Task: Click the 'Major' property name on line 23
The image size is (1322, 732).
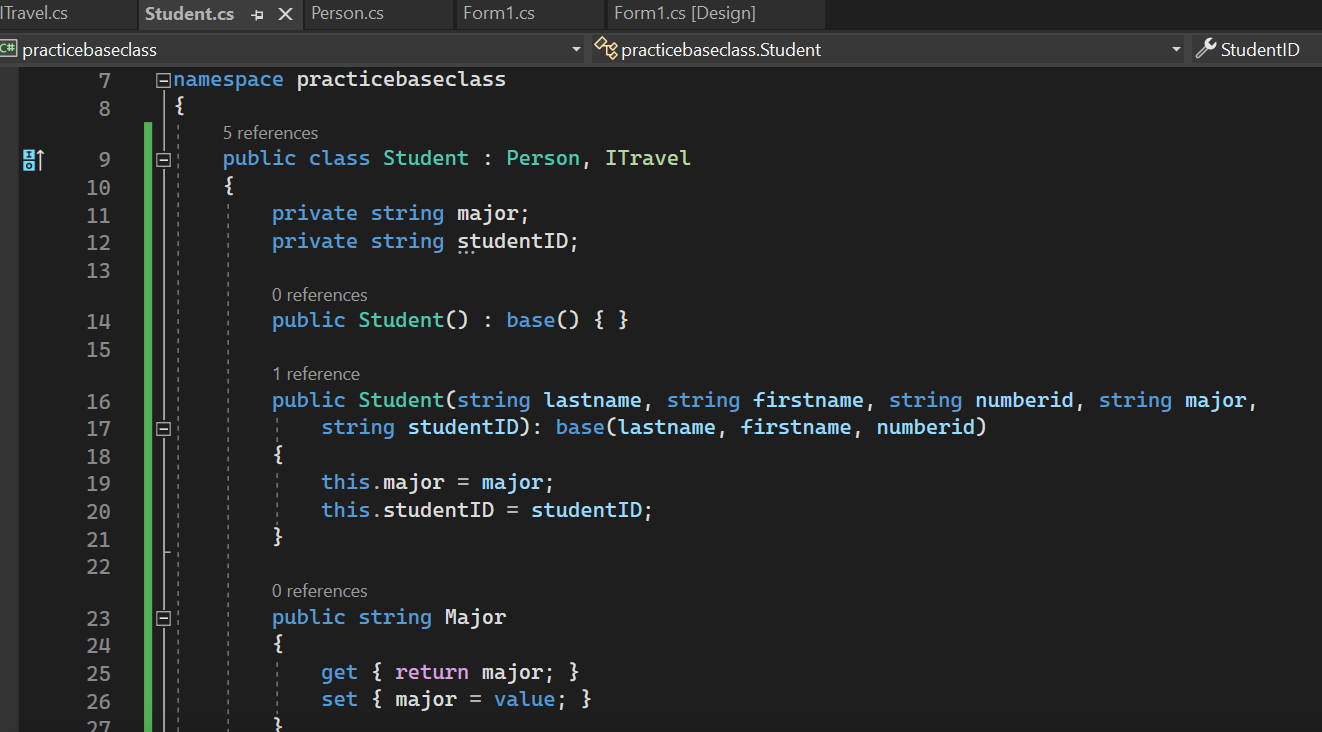Action: click(475, 617)
